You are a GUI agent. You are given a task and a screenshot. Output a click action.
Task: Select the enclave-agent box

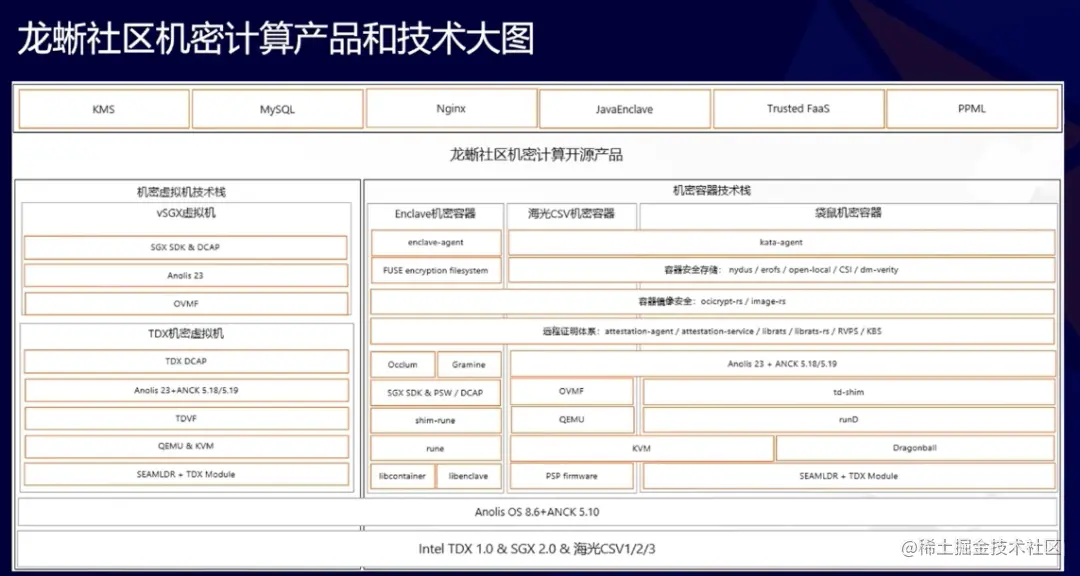tap(436, 243)
